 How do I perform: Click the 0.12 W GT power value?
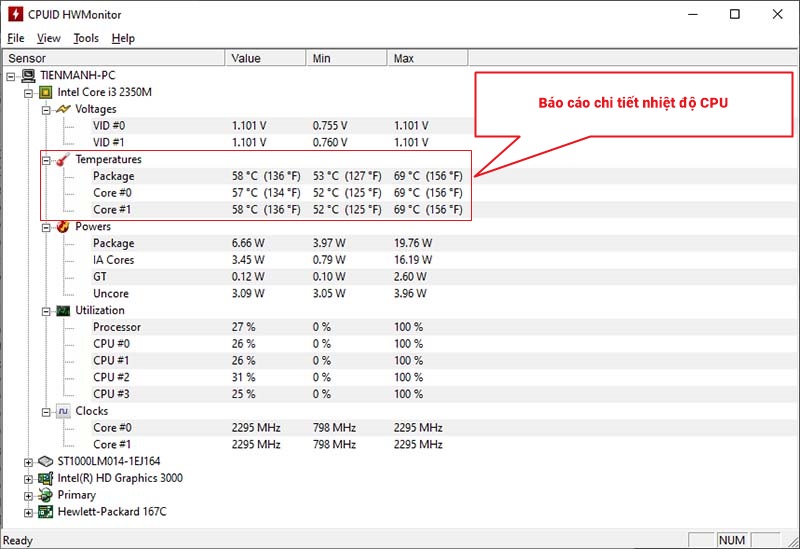click(248, 277)
